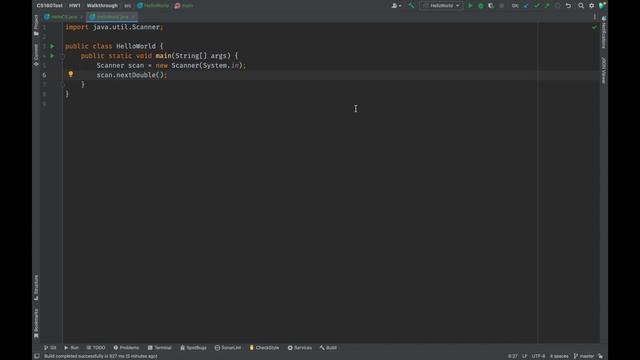Image resolution: width=640 pixels, height=360 pixels.
Task: Click on import java.util.Scanner line
Action: (114, 27)
